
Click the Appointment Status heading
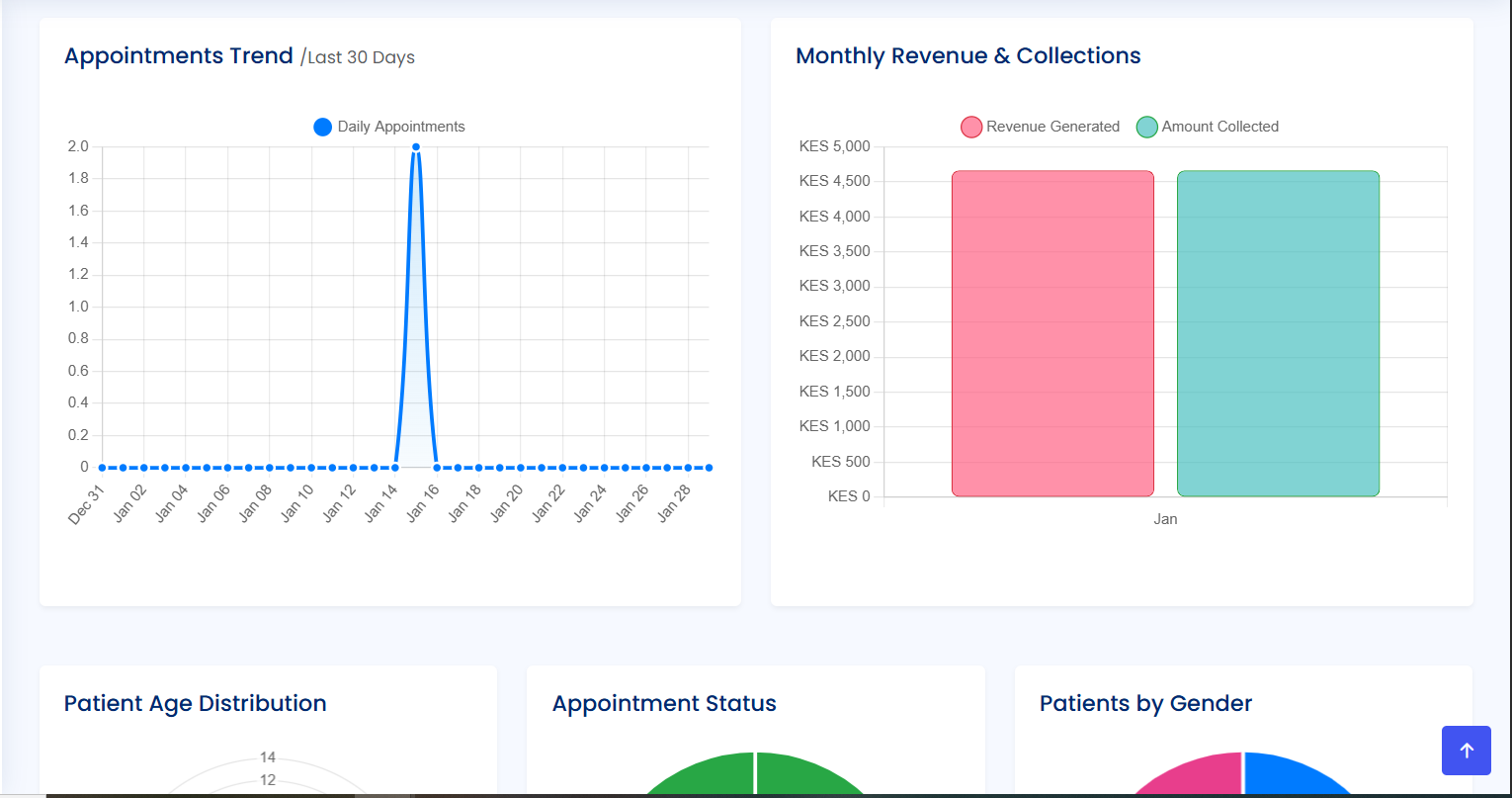click(x=664, y=703)
